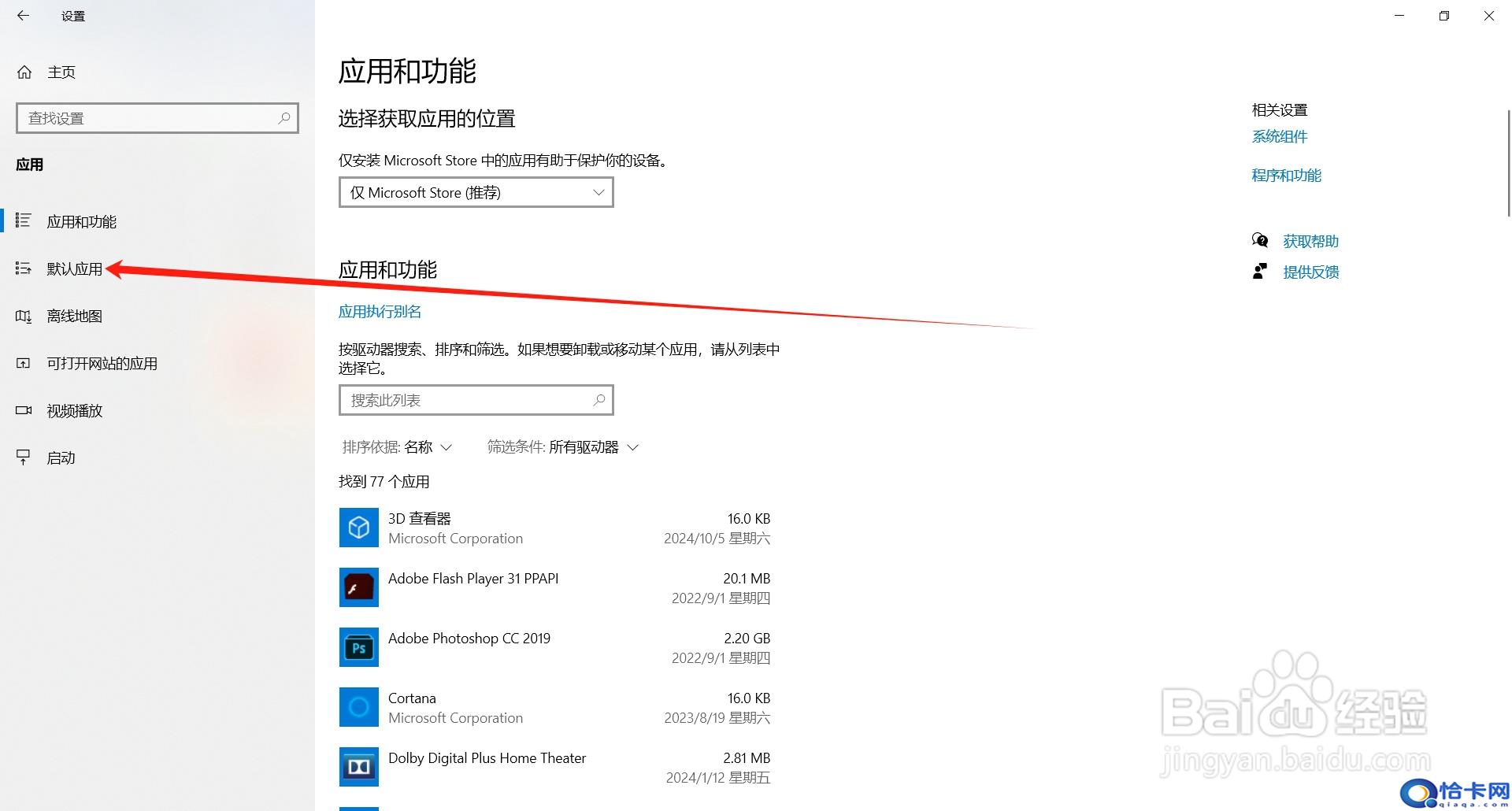
Task: Open the 程序和功能 link
Action: point(1287,176)
